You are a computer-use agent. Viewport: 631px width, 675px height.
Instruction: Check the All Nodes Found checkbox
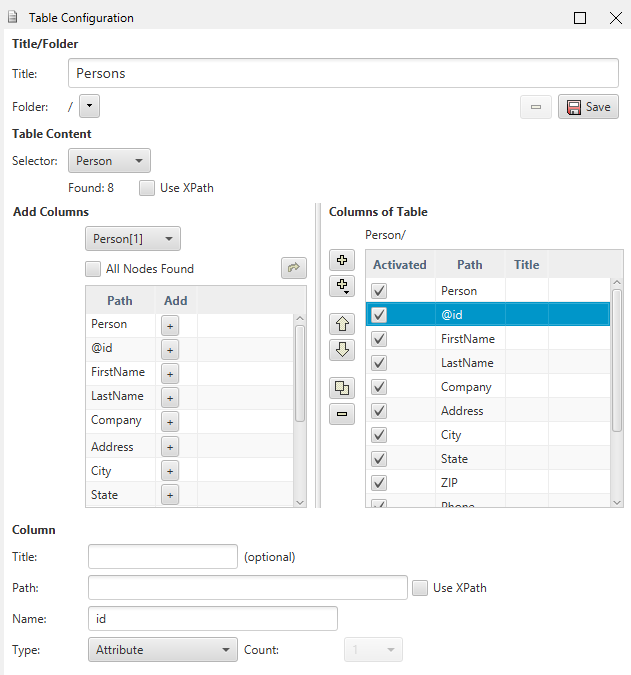click(94, 268)
